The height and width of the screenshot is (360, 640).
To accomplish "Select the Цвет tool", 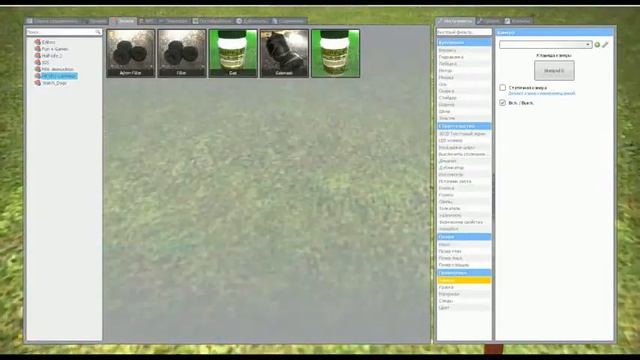I will 464,308.
